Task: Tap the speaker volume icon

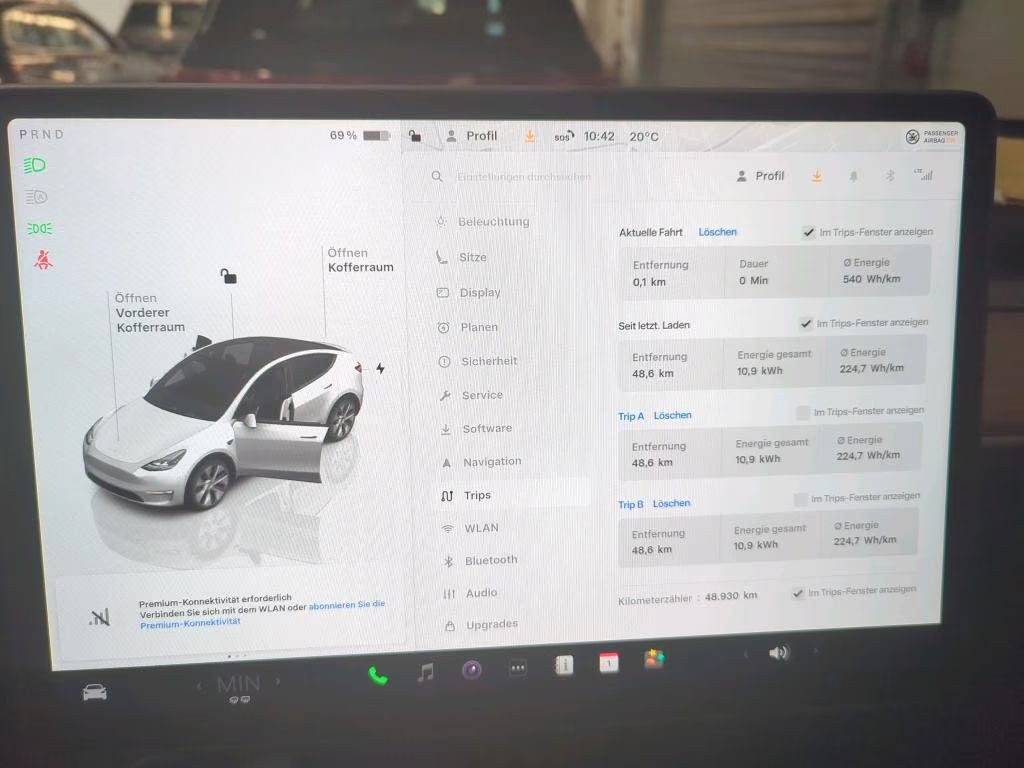Action: pos(778,653)
